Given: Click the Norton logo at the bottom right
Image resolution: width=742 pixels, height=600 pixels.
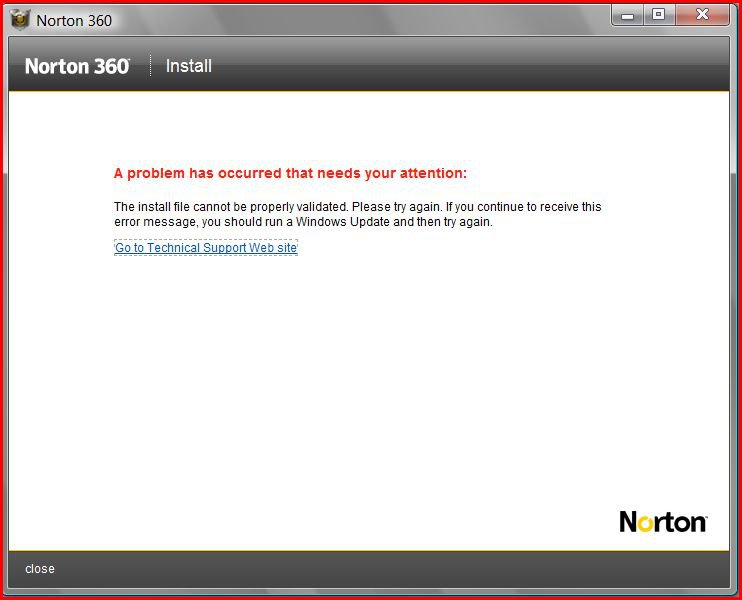Looking at the screenshot, I should [663, 521].
